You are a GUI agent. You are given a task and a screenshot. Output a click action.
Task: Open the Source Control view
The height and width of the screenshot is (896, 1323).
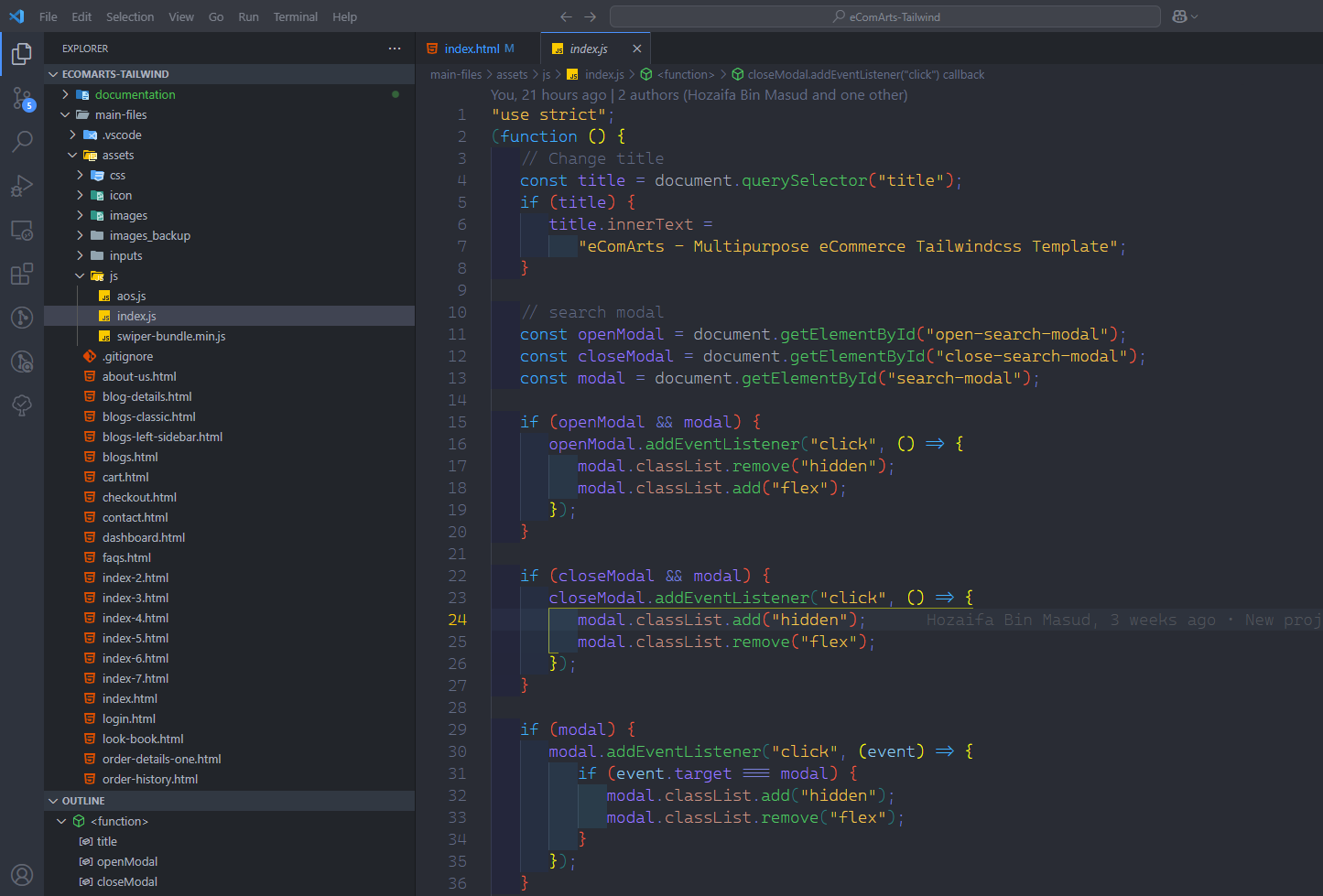22,98
